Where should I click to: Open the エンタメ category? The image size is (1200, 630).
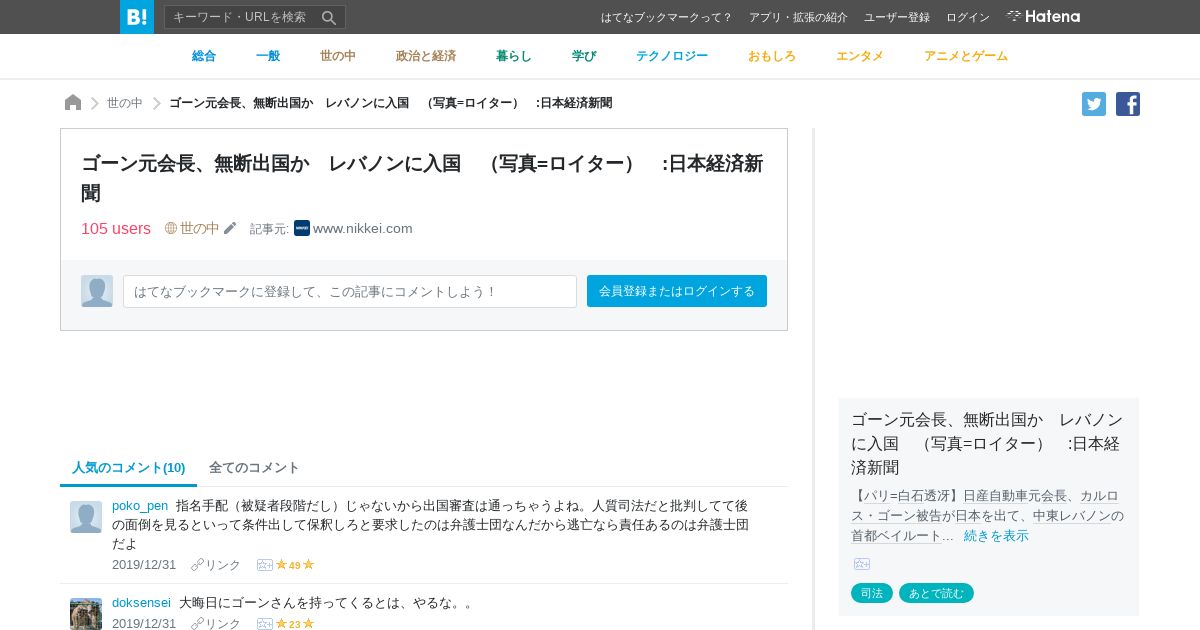coord(860,56)
